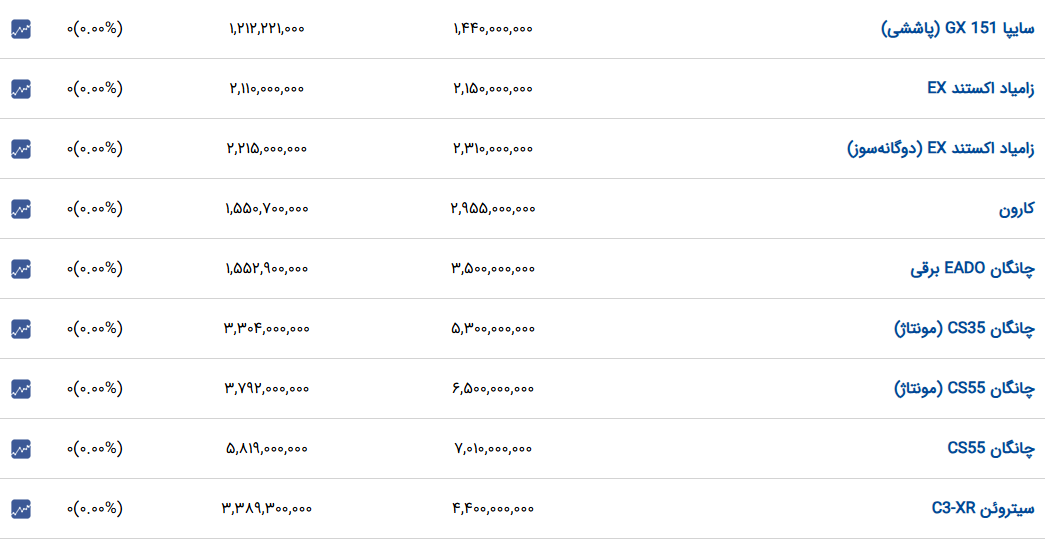View chart icon for چانگان EADO برقی

tap(21, 269)
